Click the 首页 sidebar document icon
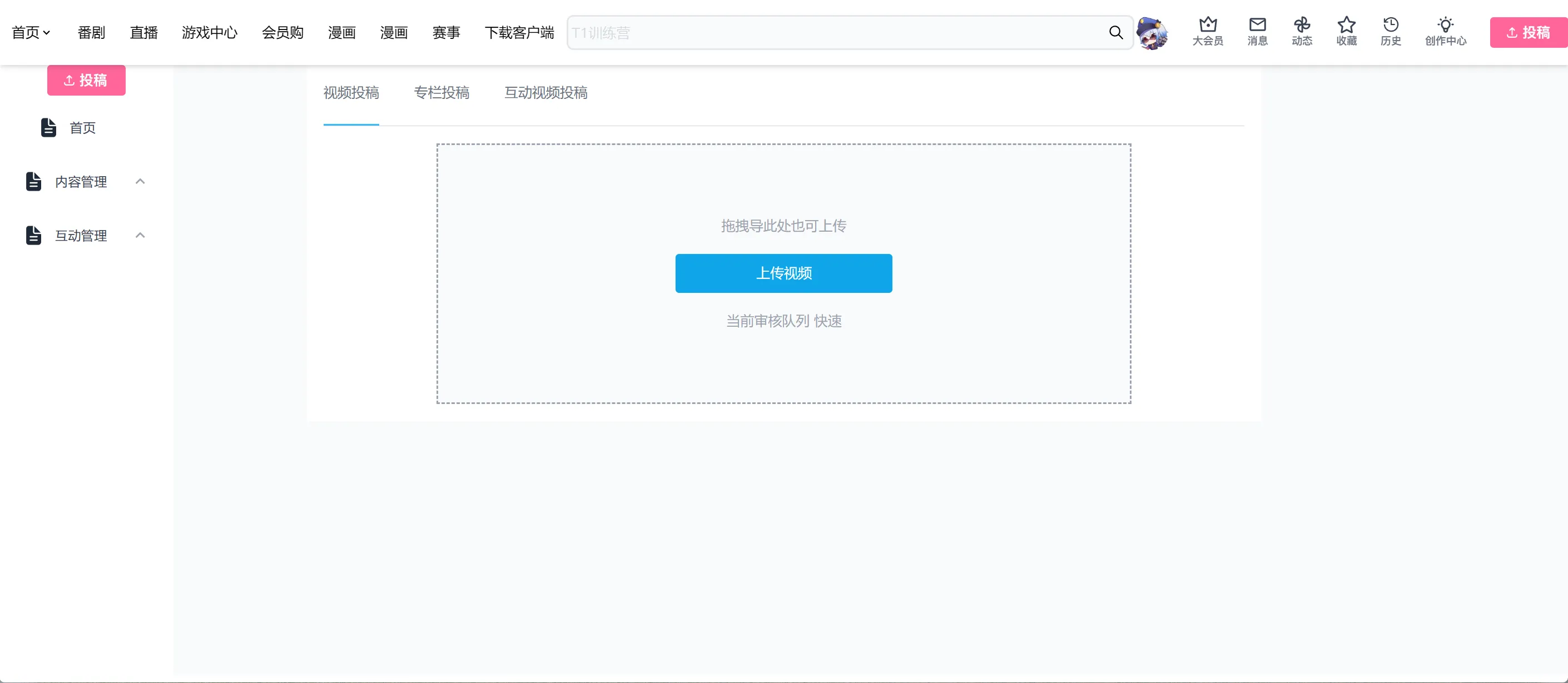The height and width of the screenshot is (683, 1568). click(x=49, y=128)
